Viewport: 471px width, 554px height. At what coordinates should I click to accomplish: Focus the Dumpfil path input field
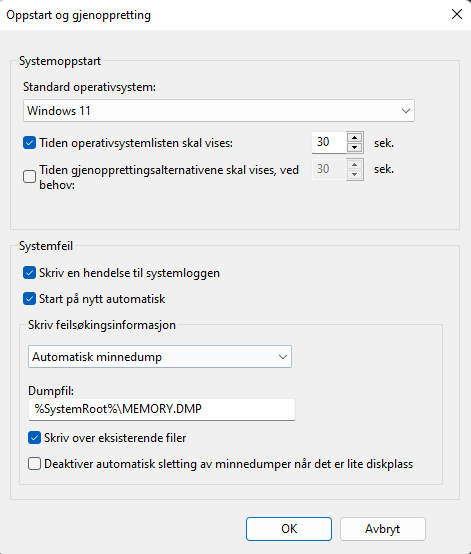[x=161, y=409]
